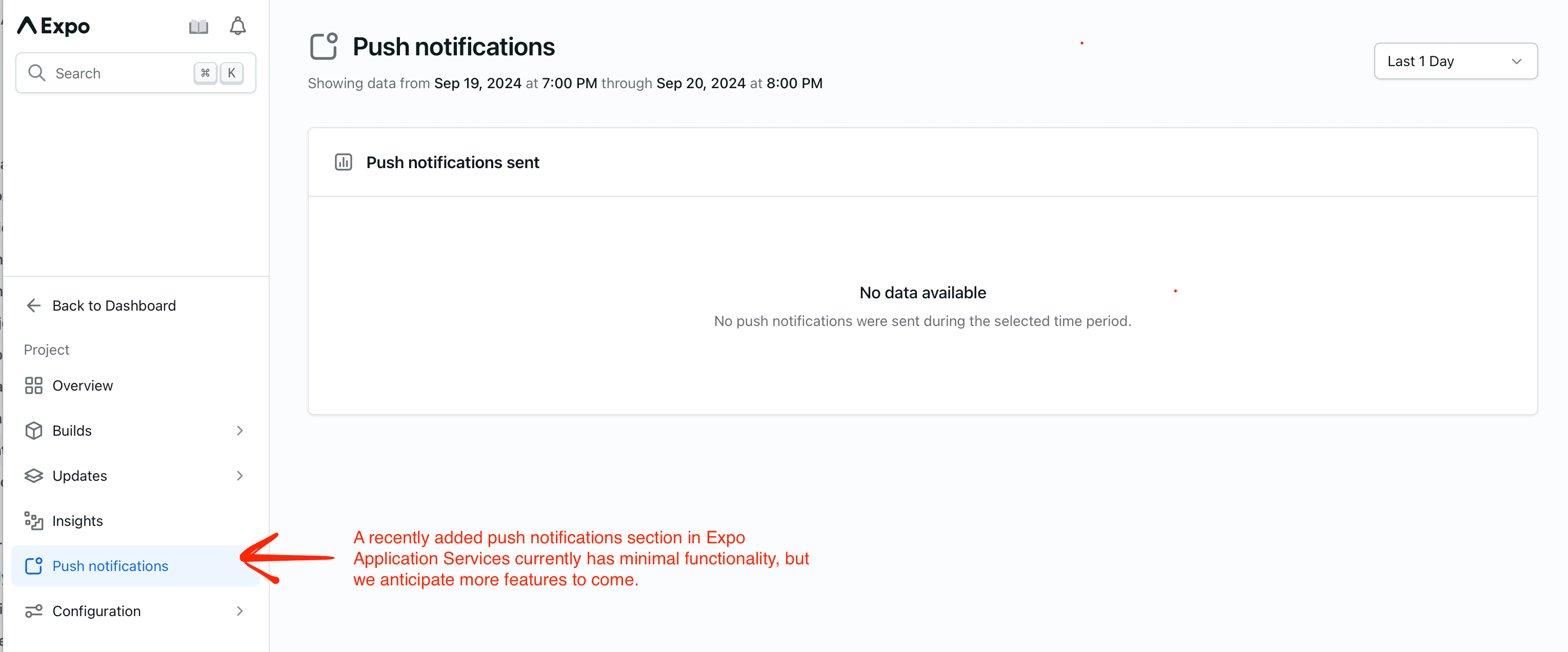
Task: Open the Overview page
Action: (82, 385)
